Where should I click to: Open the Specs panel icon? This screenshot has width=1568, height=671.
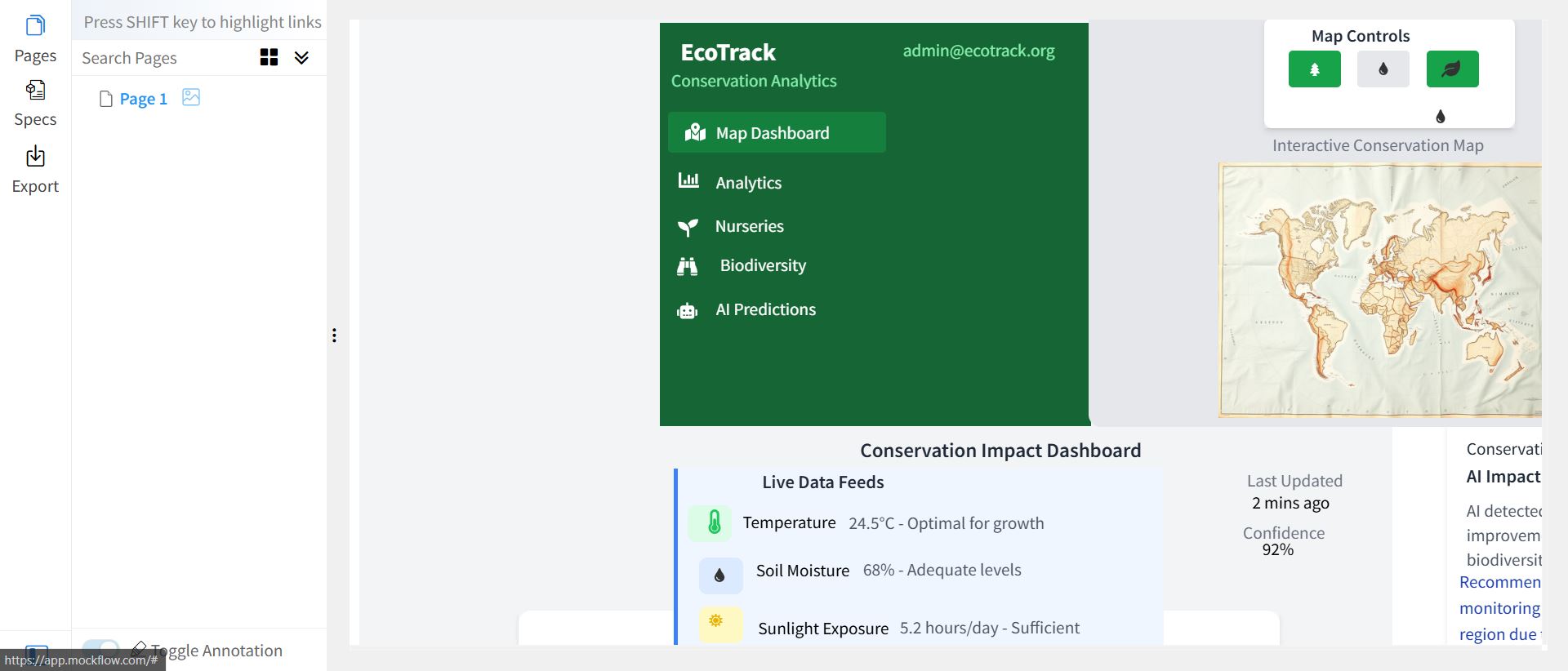tap(35, 90)
